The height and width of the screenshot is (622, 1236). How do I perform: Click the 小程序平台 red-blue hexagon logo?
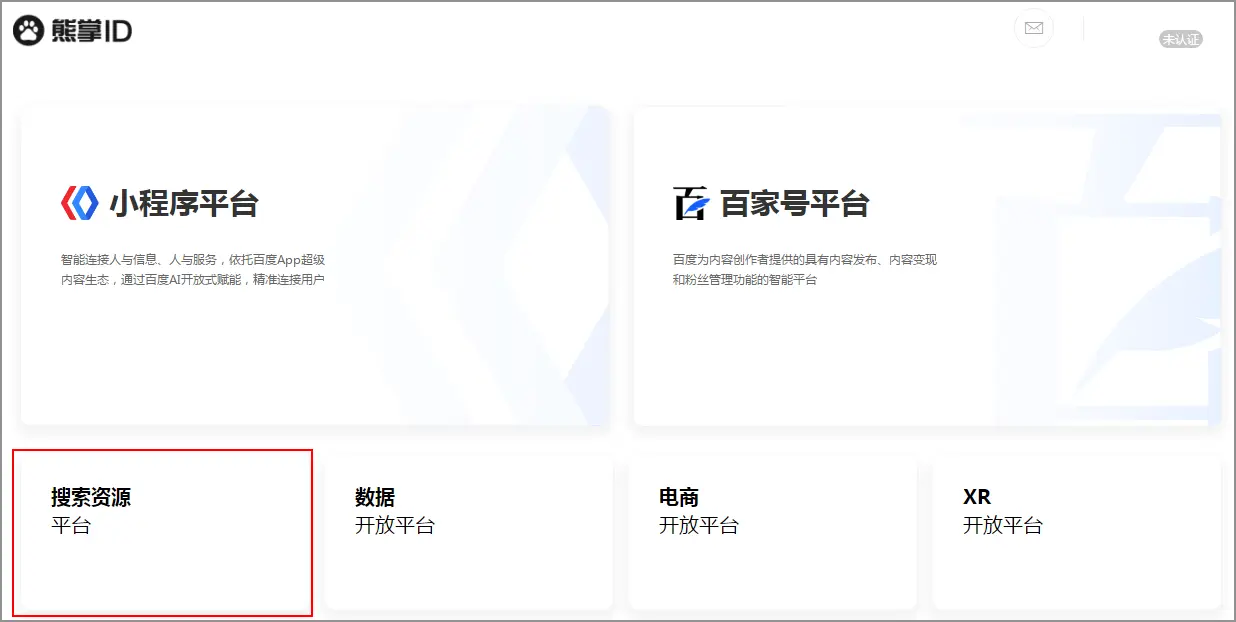coord(79,203)
